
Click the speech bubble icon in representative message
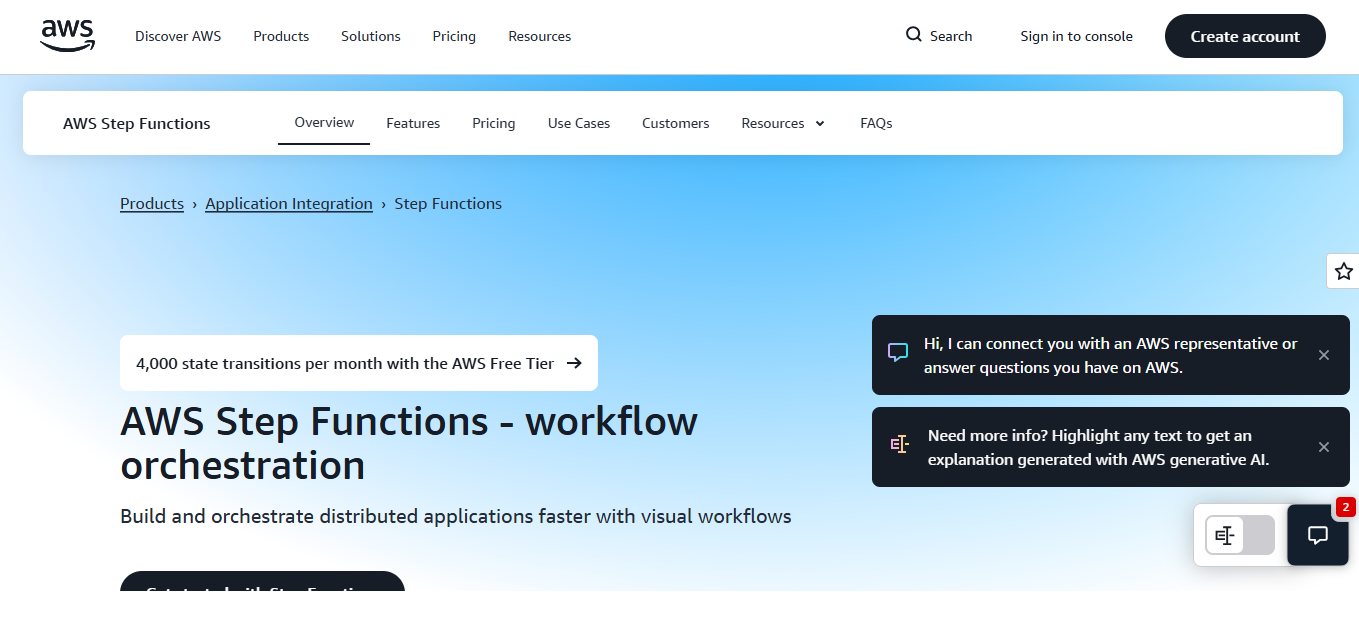pyautogui.click(x=897, y=353)
